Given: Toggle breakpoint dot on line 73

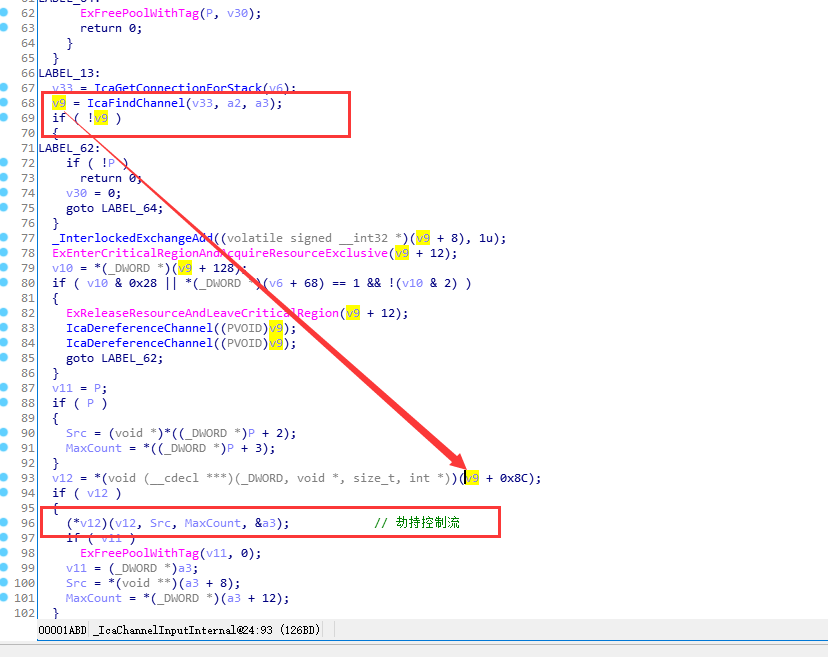Looking at the screenshot, I should pos(4,177).
